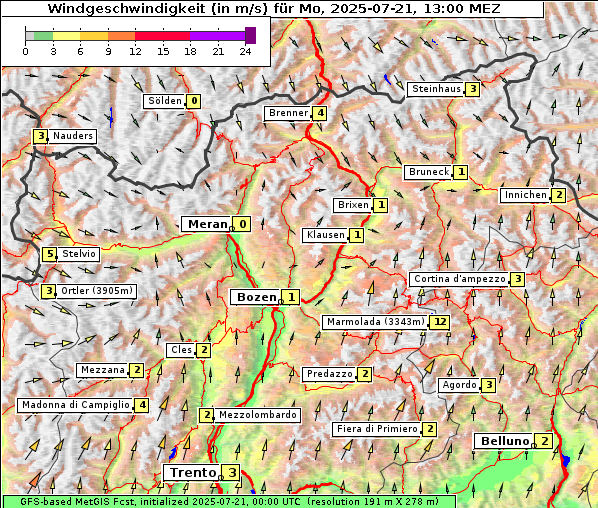Click the purple end of the color legend

point(250,35)
